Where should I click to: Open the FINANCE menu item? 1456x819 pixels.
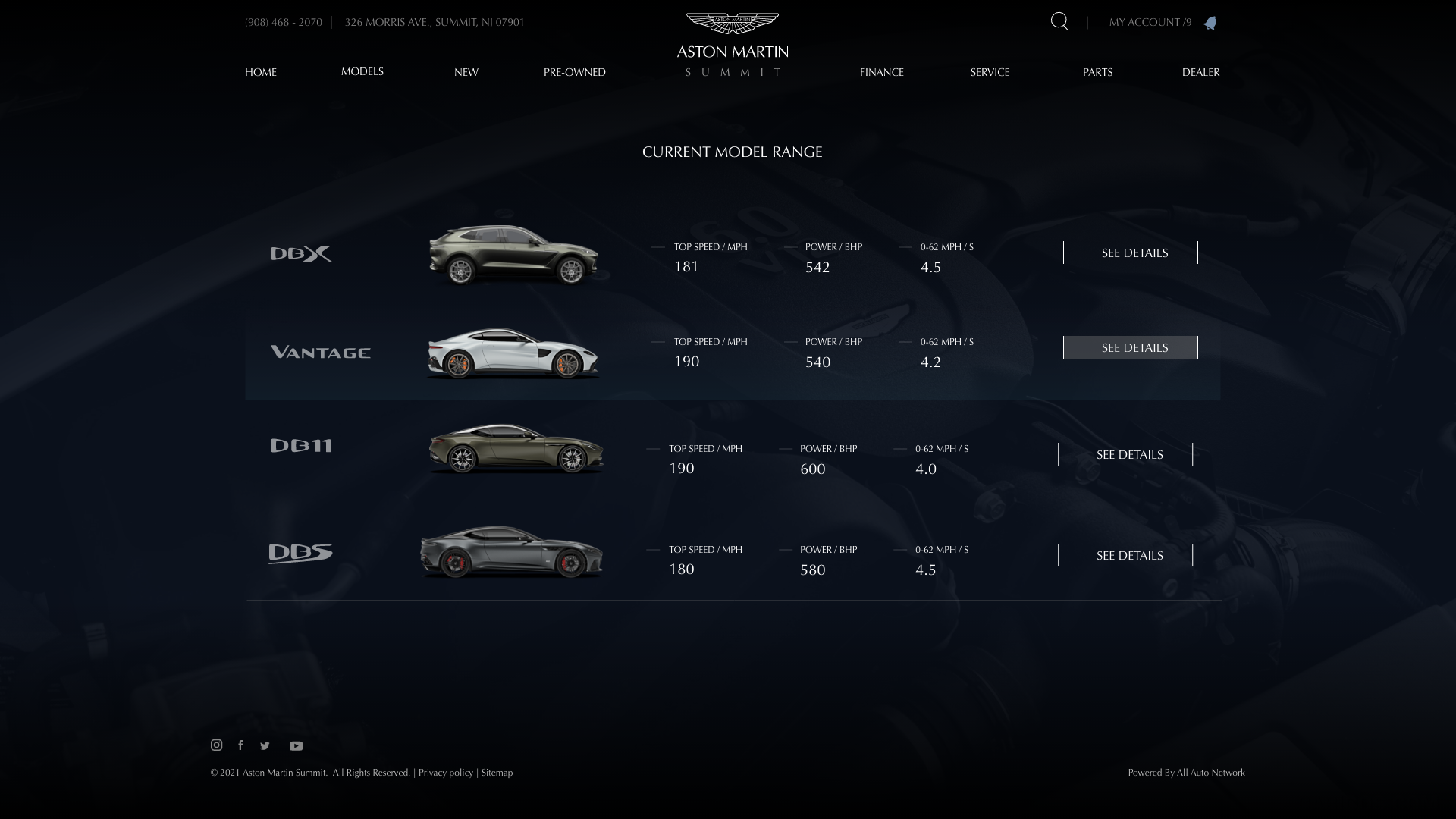[882, 72]
